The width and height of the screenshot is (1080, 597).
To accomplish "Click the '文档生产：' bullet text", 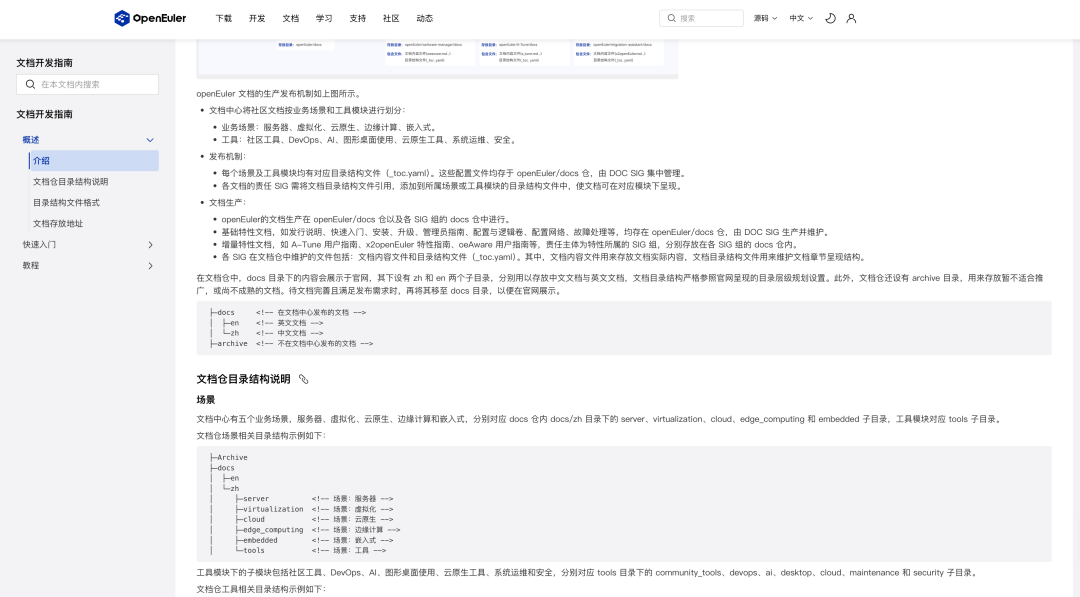I will [x=227, y=202].
